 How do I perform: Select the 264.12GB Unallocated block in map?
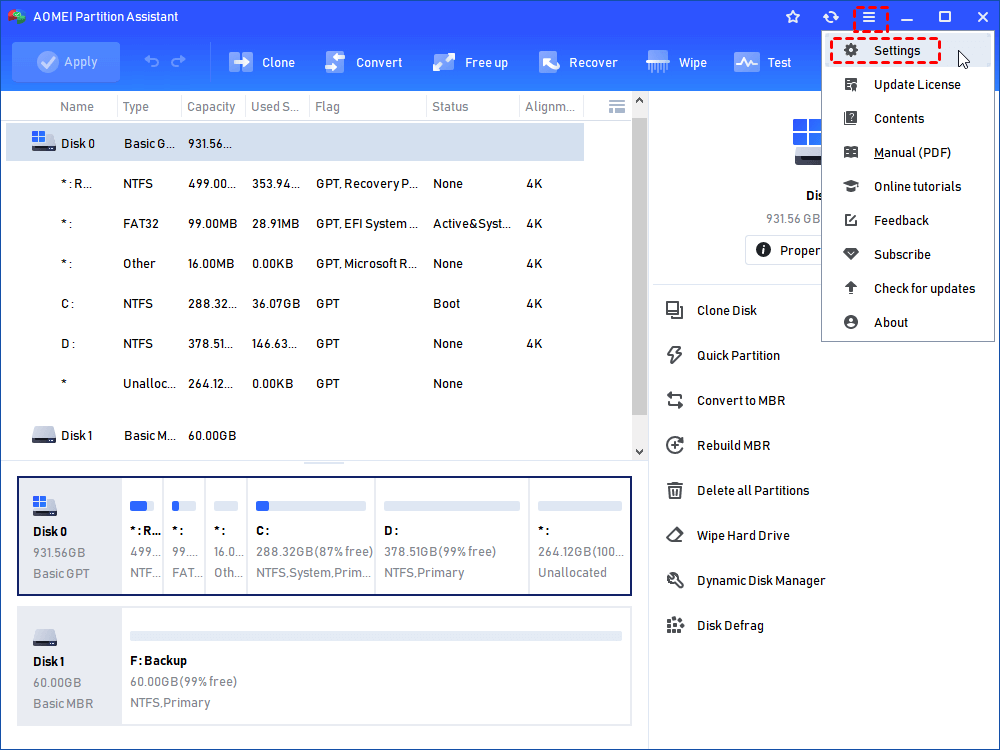pyautogui.click(x=580, y=536)
